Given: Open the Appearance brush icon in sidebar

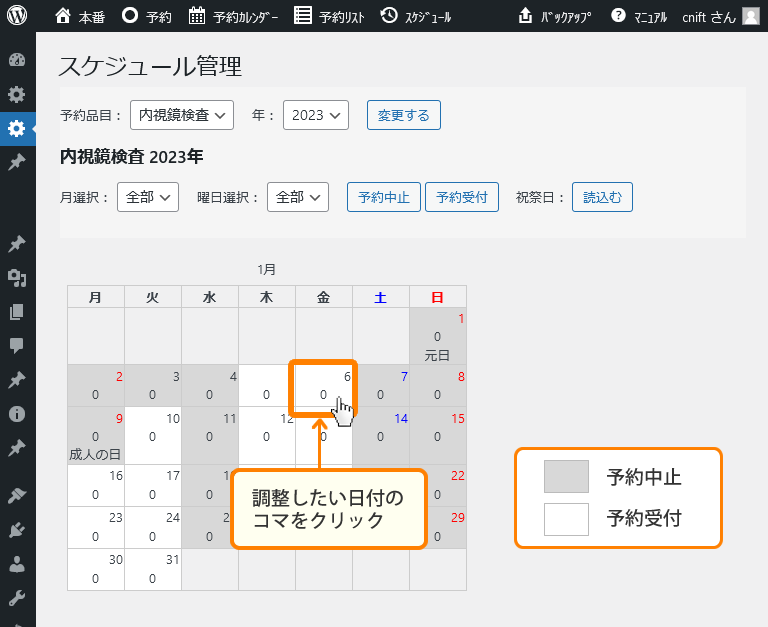Looking at the screenshot, I should coord(17,496).
